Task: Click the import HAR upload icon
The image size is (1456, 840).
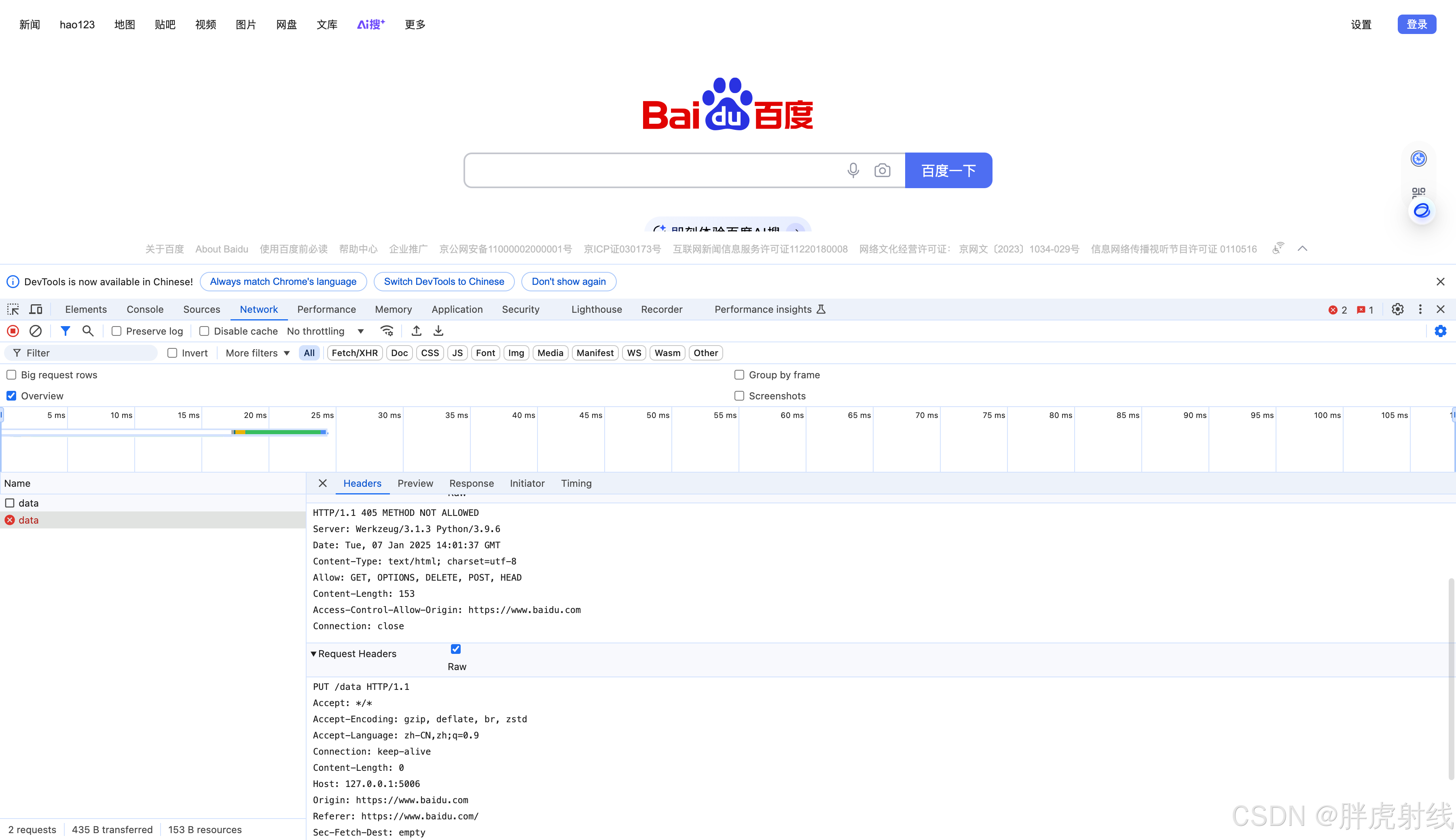Action: click(416, 331)
